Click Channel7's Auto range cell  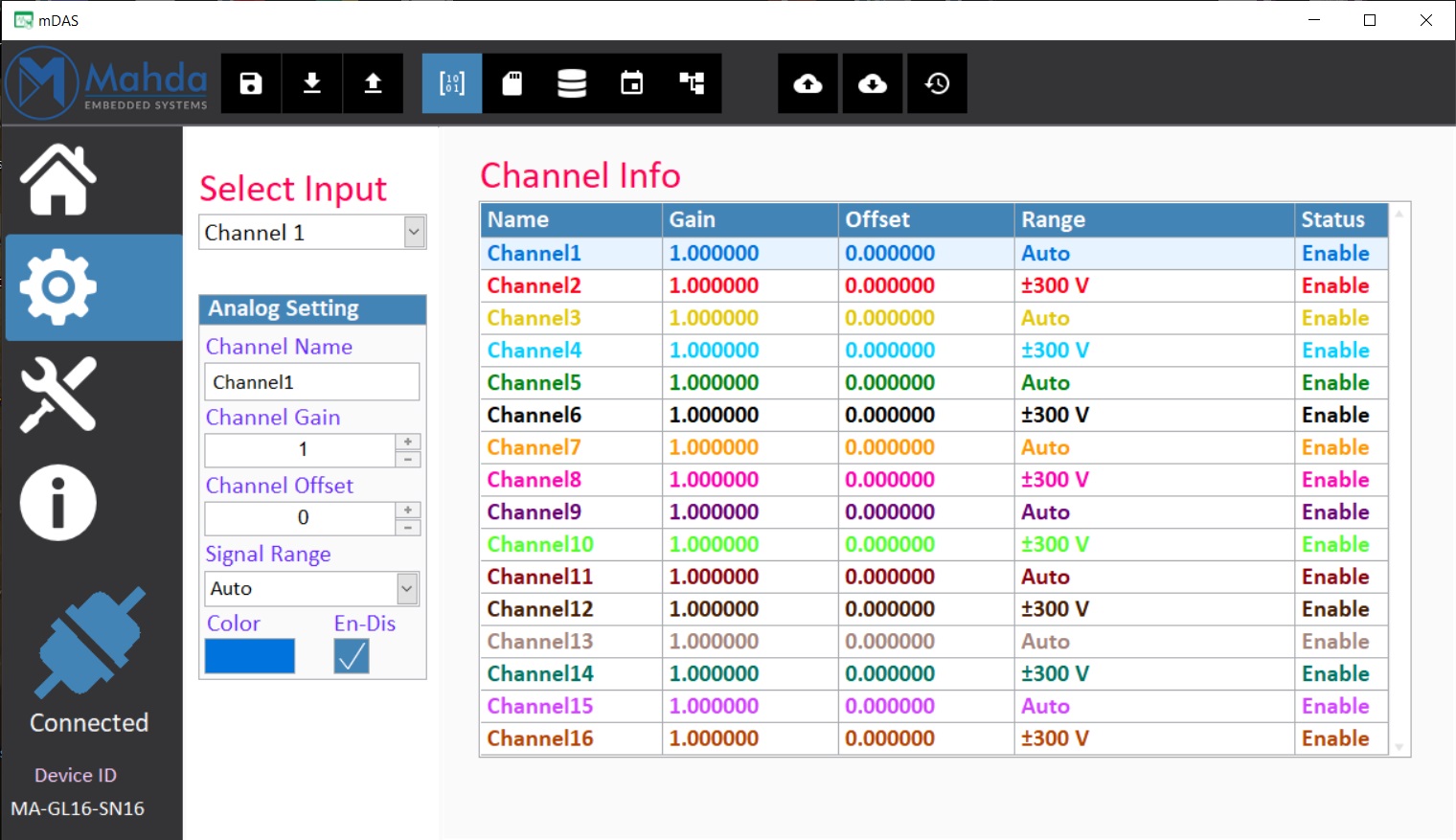(1154, 447)
